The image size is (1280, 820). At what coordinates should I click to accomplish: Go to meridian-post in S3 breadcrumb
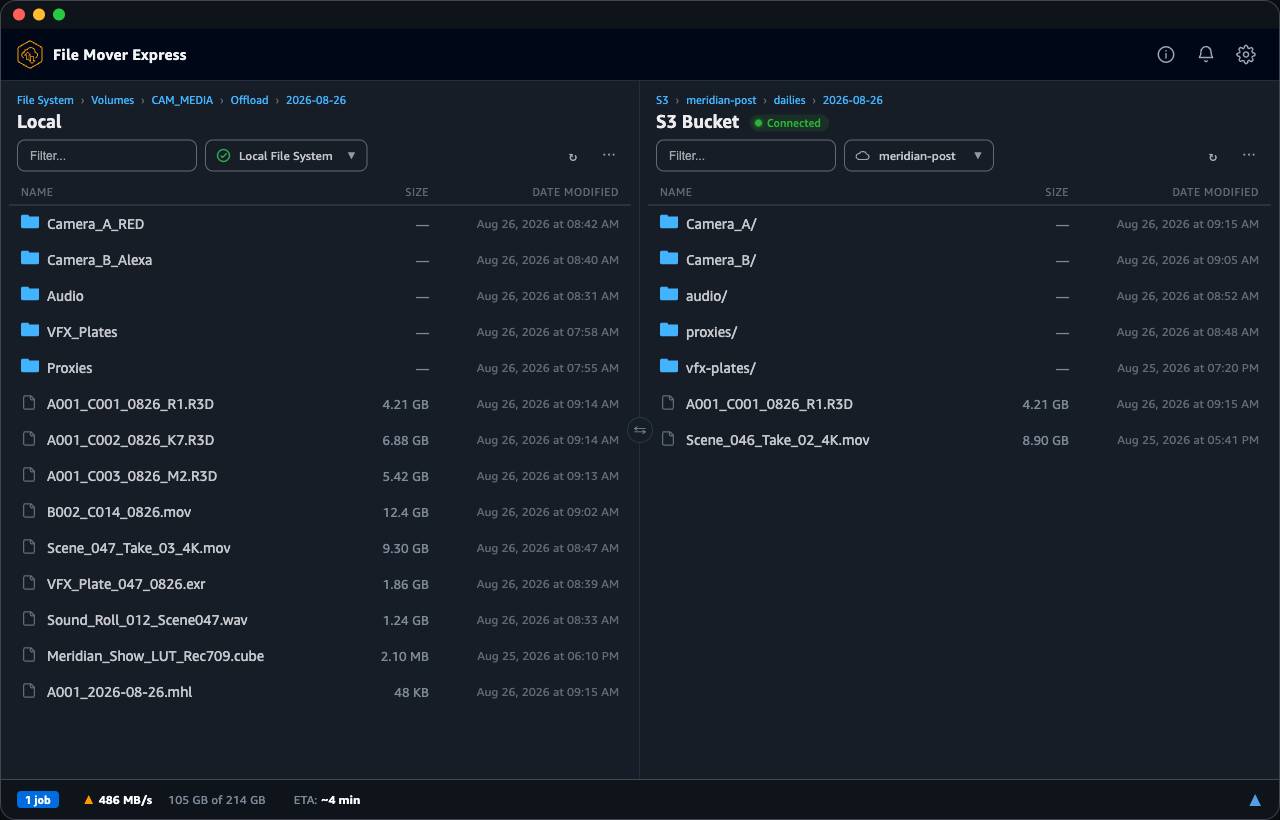point(721,100)
